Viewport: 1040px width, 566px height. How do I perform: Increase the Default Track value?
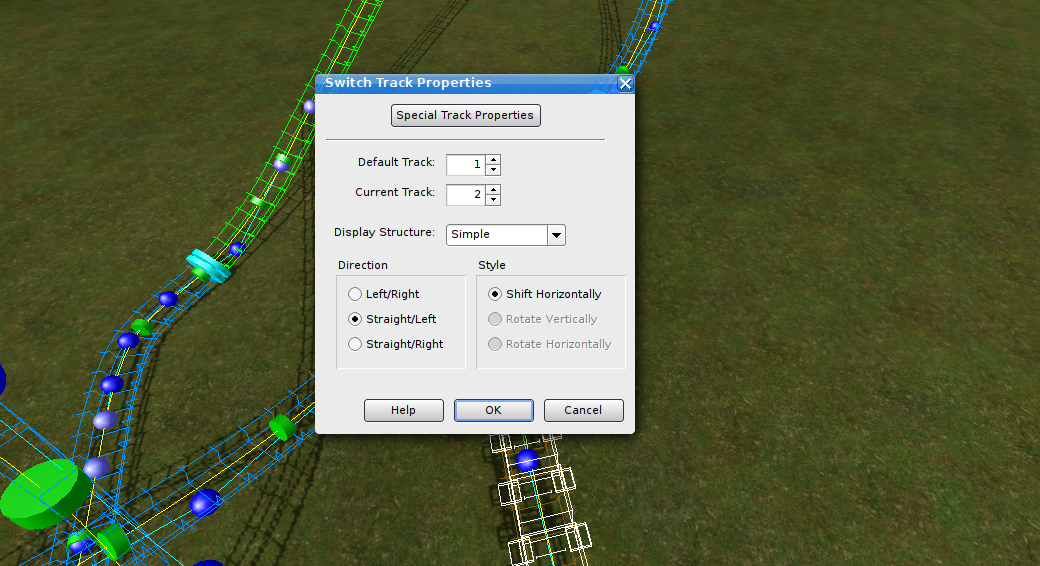(493, 159)
